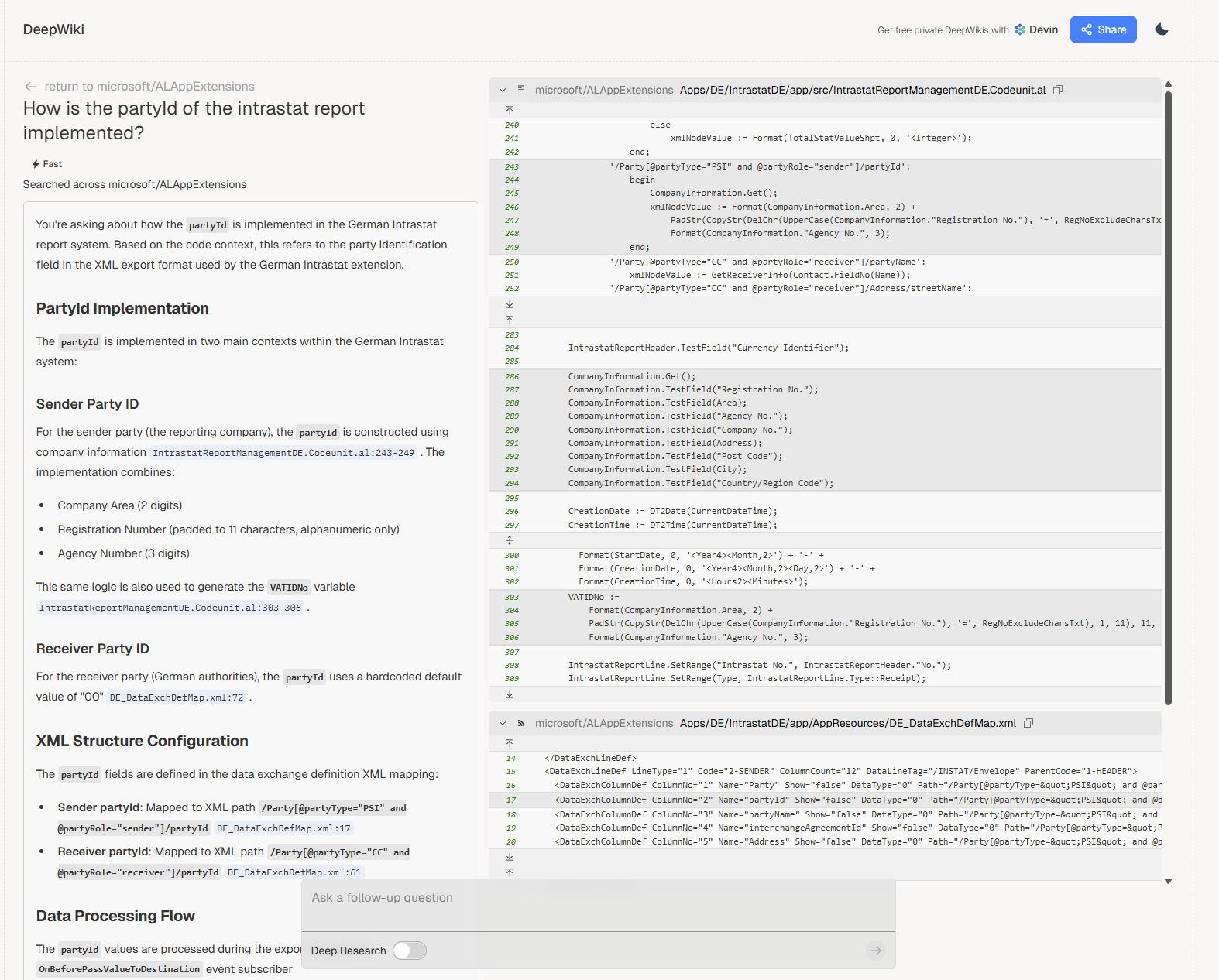Enable the Deep Research toggle
This screenshot has width=1219, height=980.
point(409,951)
